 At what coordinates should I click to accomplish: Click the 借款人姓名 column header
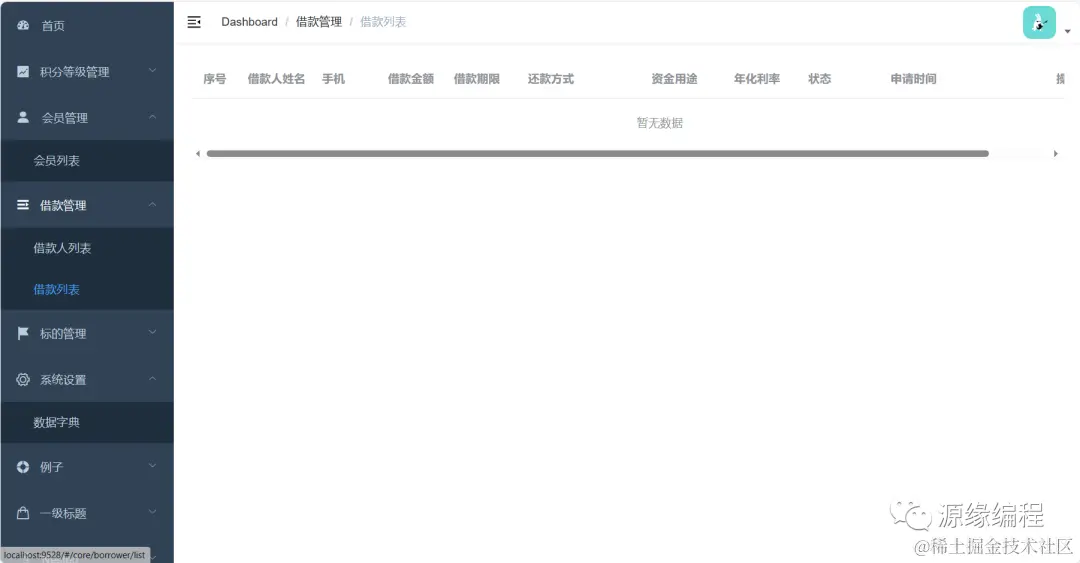point(276,79)
